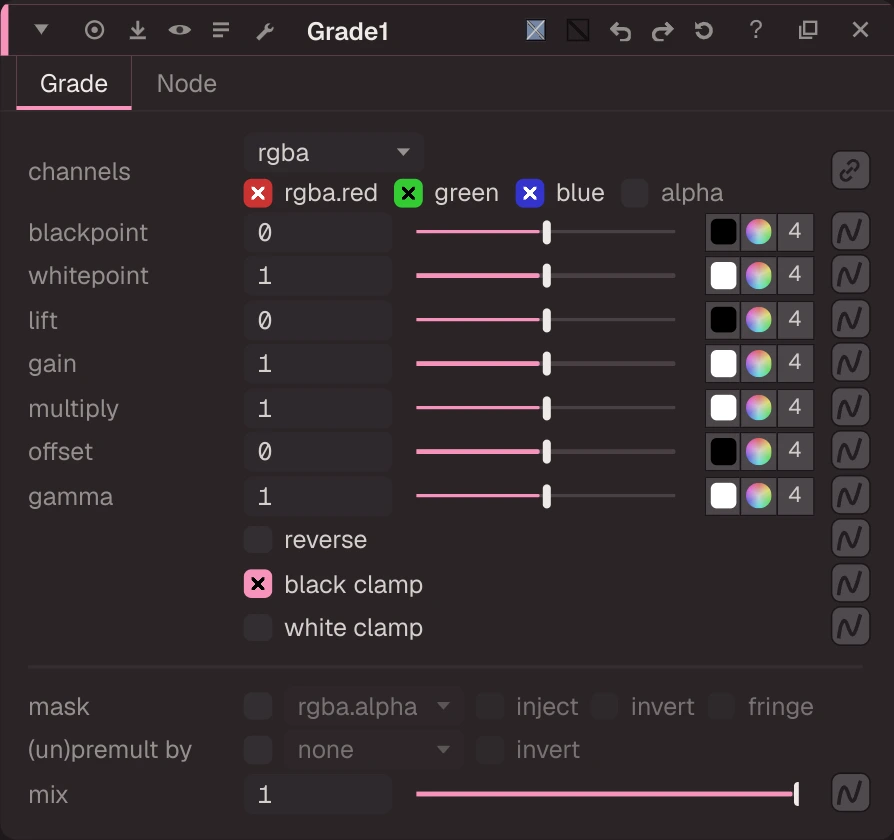
Task: Open the animation curve menu for lift
Action: 850,319
